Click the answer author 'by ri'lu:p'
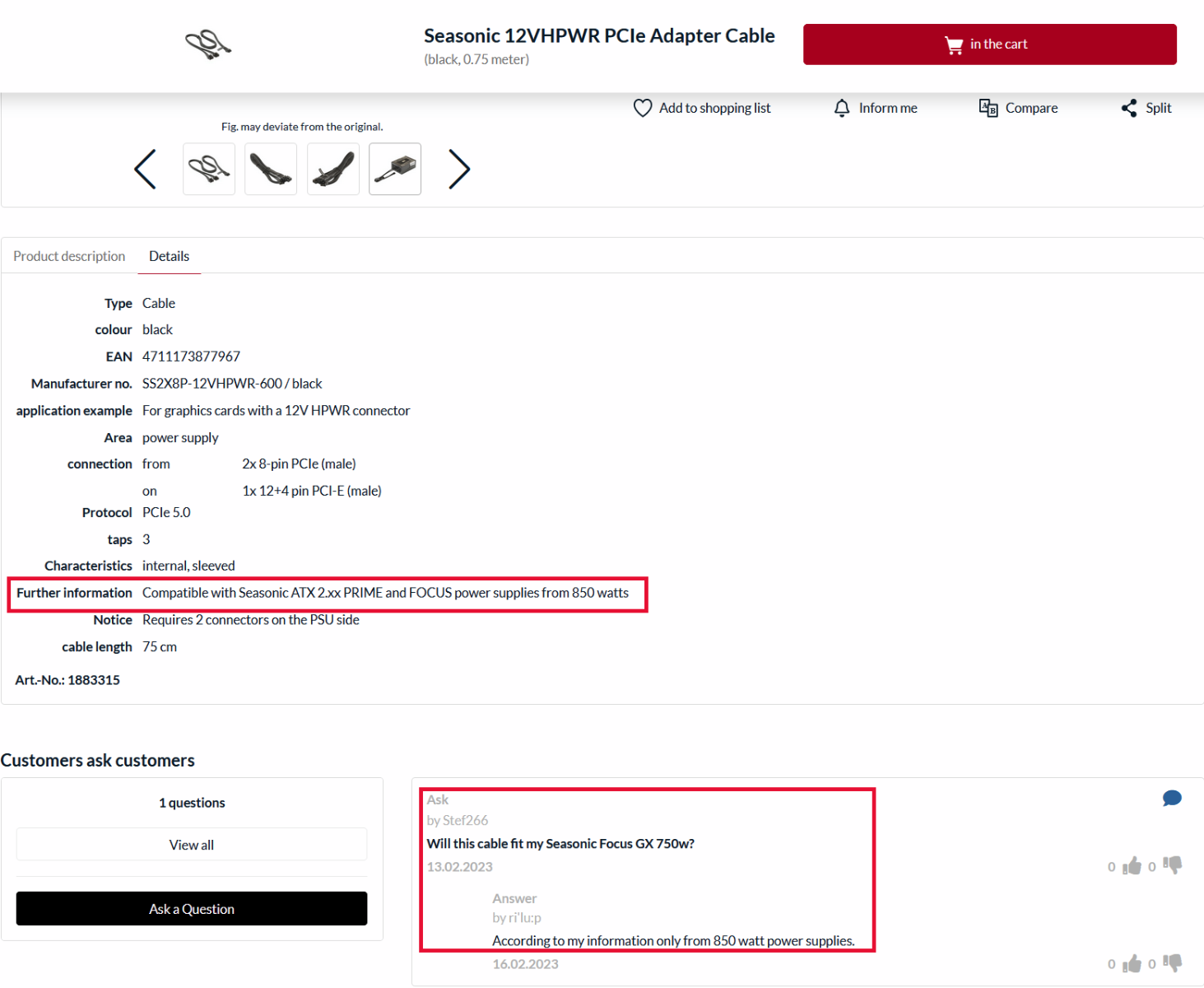 pyautogui.click(x=517, y=918)
